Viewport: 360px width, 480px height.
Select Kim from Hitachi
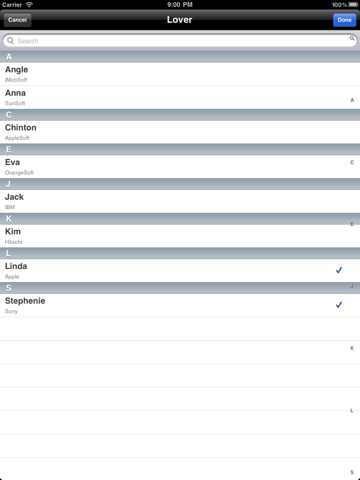click(180, 236)
